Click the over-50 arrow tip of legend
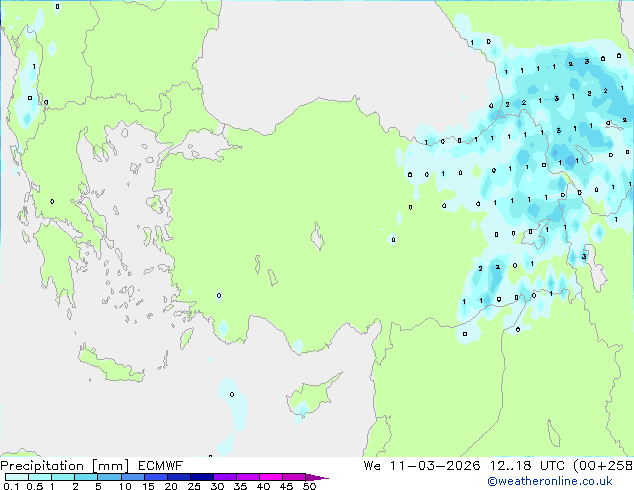 [317, 477]
